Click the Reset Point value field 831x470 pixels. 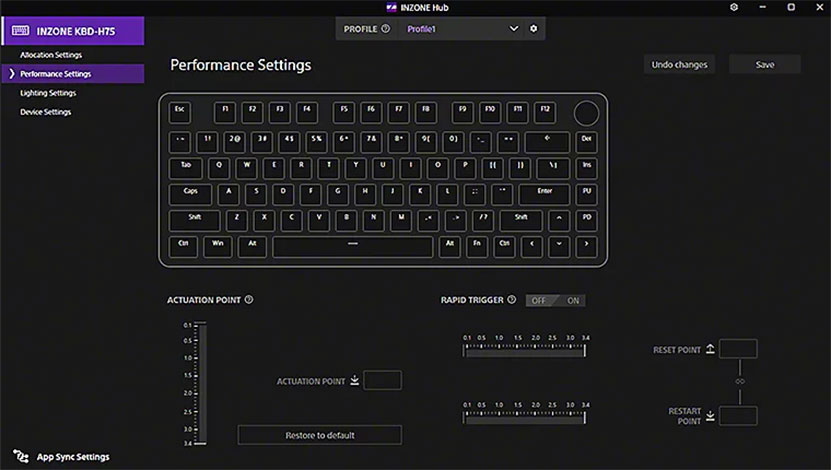click(x=738, y=349)
